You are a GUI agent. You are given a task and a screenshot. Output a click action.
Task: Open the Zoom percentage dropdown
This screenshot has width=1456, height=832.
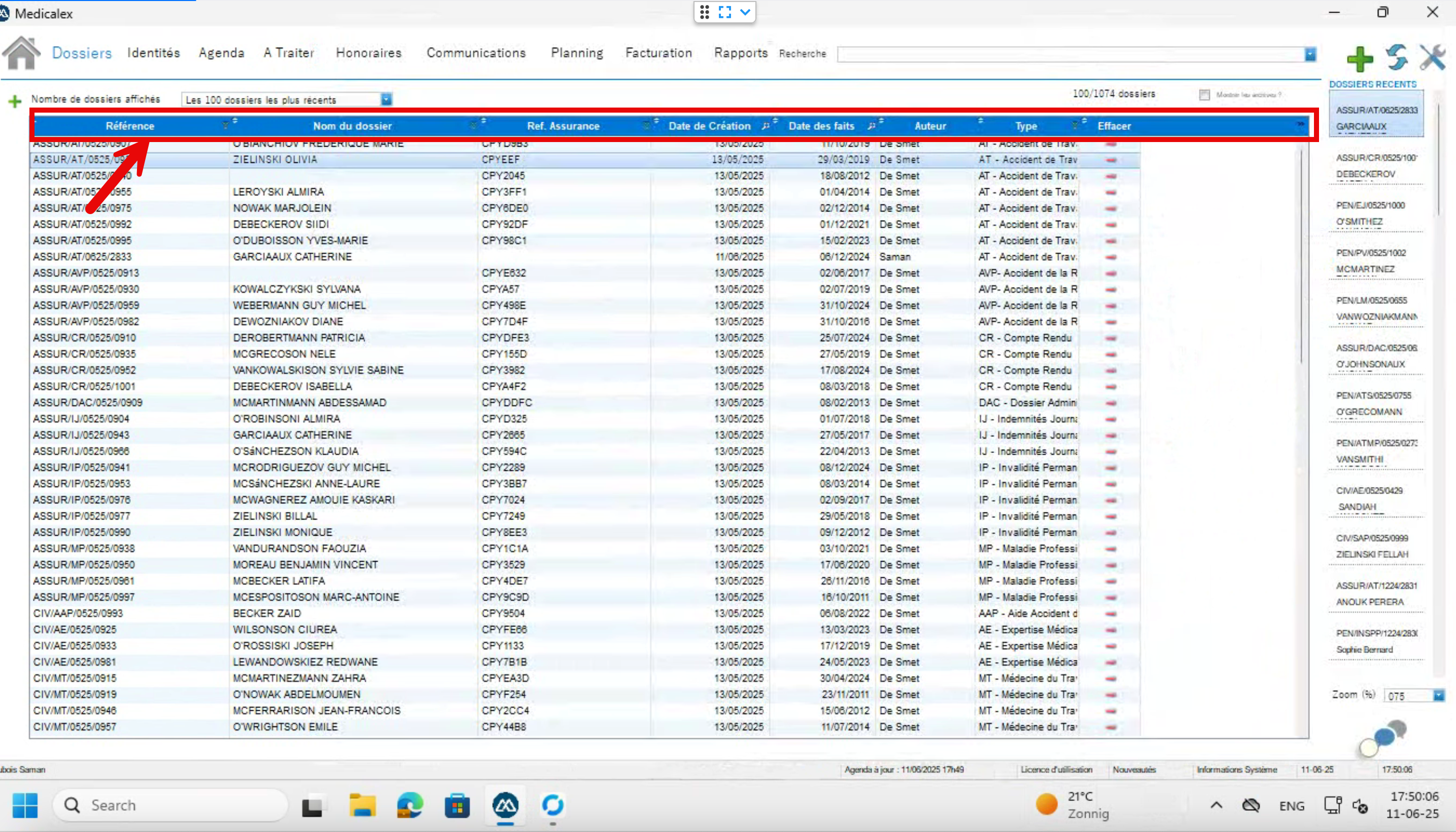[1438, 696]
